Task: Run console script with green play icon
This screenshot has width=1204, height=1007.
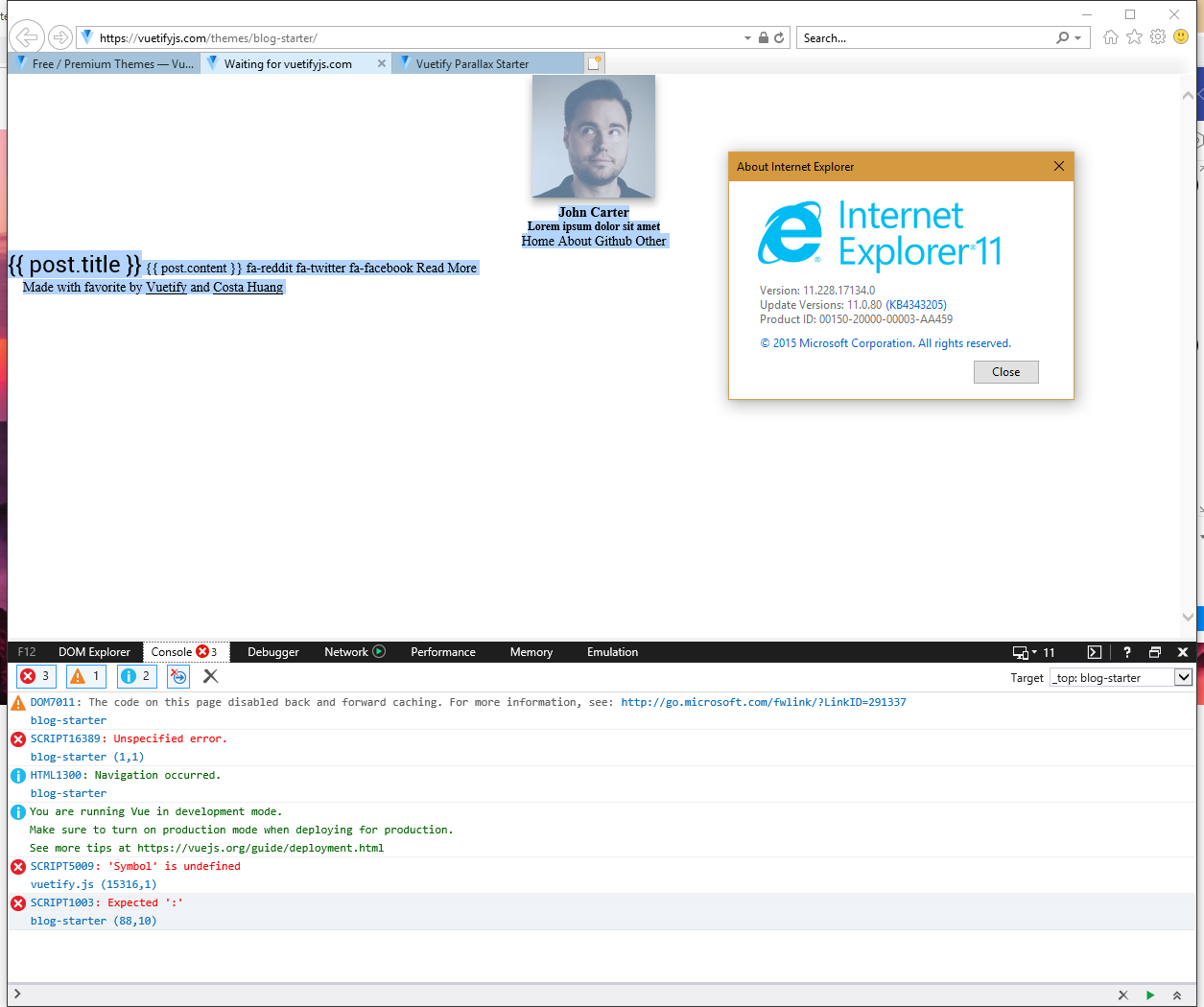Action: pyautogui.click(x=1150, y=995)
